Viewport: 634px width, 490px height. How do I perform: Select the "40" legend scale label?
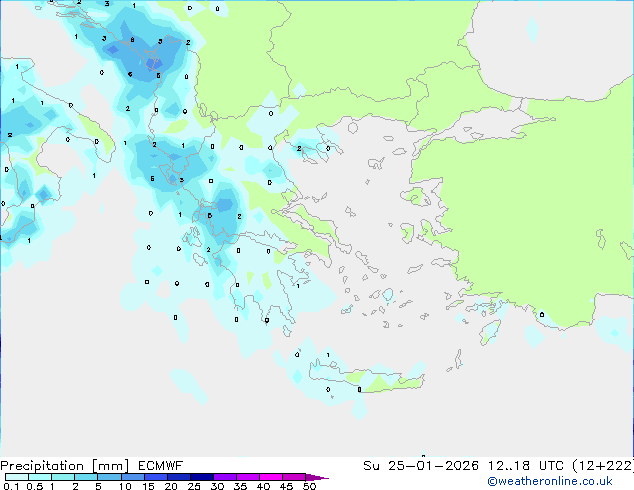click(263, 486)
